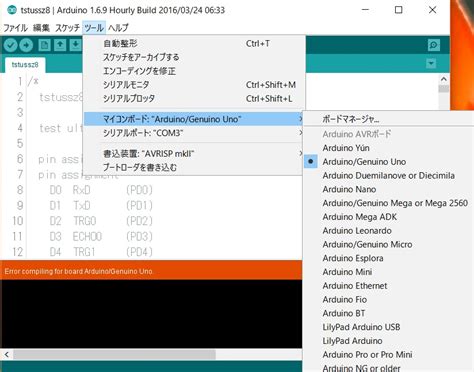Image resolution: width=474 pixels, height=372 pixels.
Task: Expand the 書込装置 submenu arrow
Action: [300, 154]
